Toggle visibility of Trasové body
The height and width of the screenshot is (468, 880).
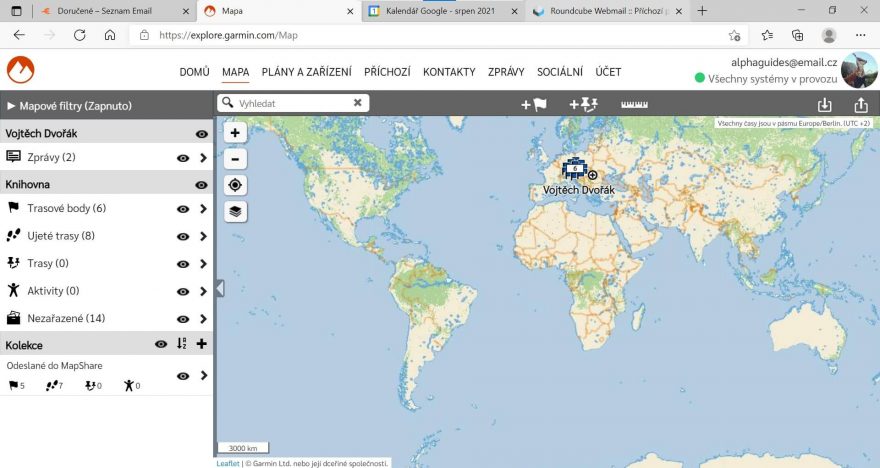click(x=183, y=209)
